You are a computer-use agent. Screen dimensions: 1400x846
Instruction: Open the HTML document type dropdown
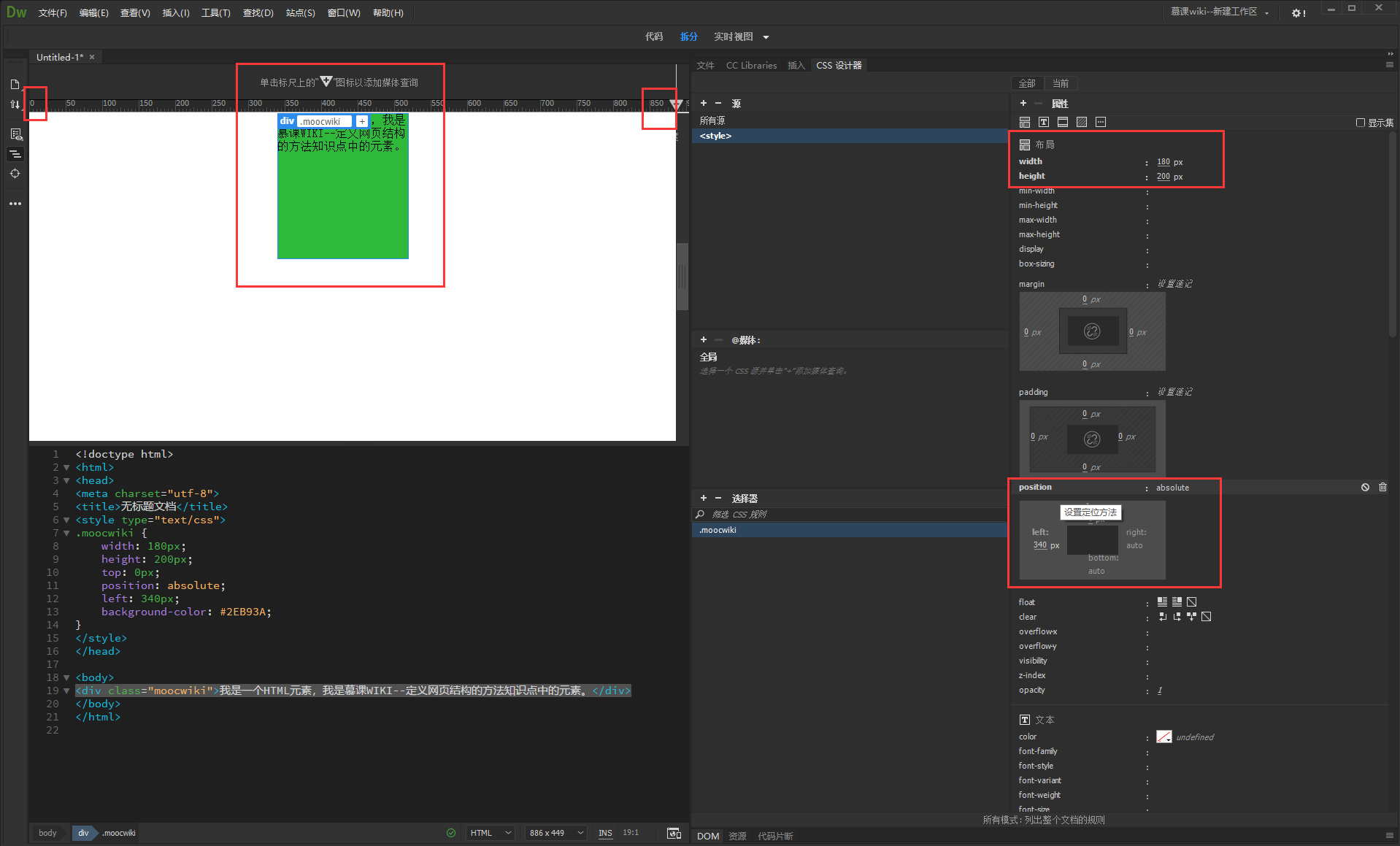point(491,833)
